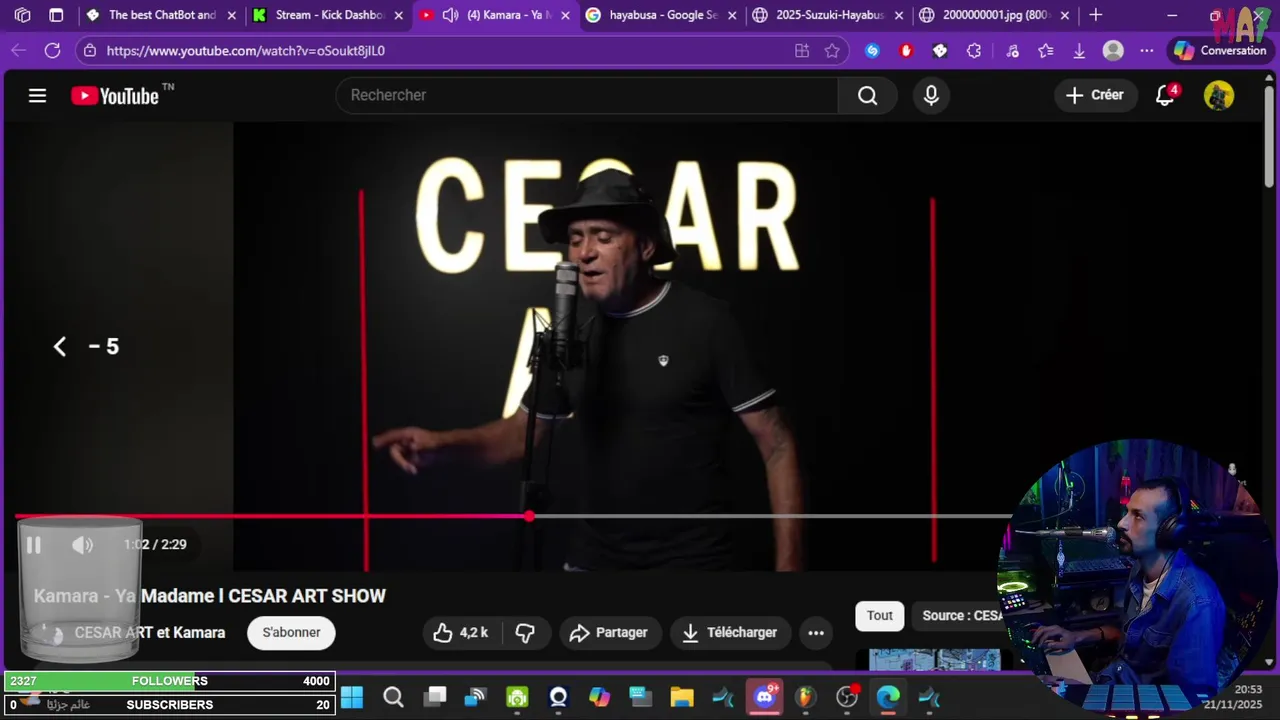This screenshot has height=720, width=1280.
Task: Open the browser favorites list icon
Action: click(x=1045, y=50)
